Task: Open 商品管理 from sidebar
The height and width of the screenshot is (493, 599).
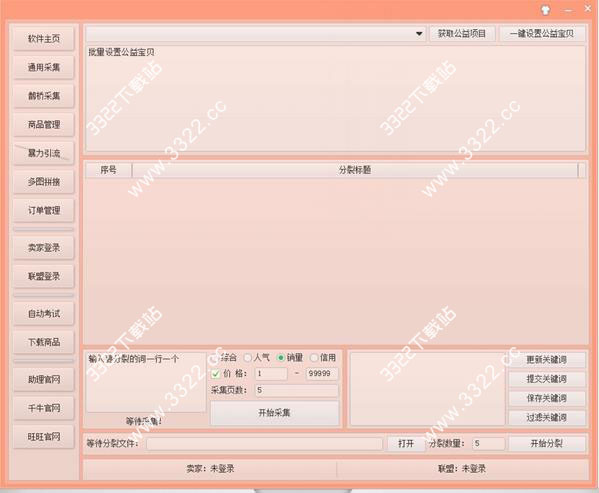Action: [44, 124]
